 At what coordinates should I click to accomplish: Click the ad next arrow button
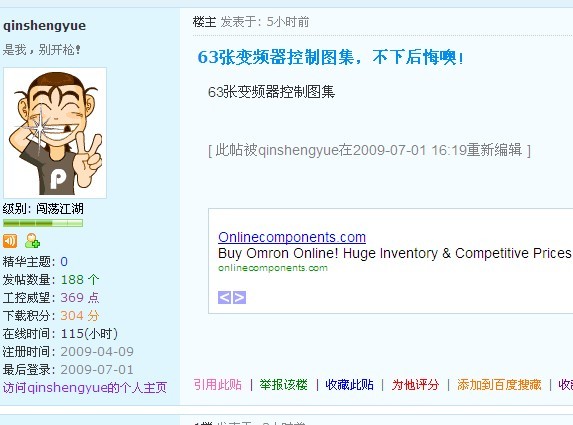[239, 297]
